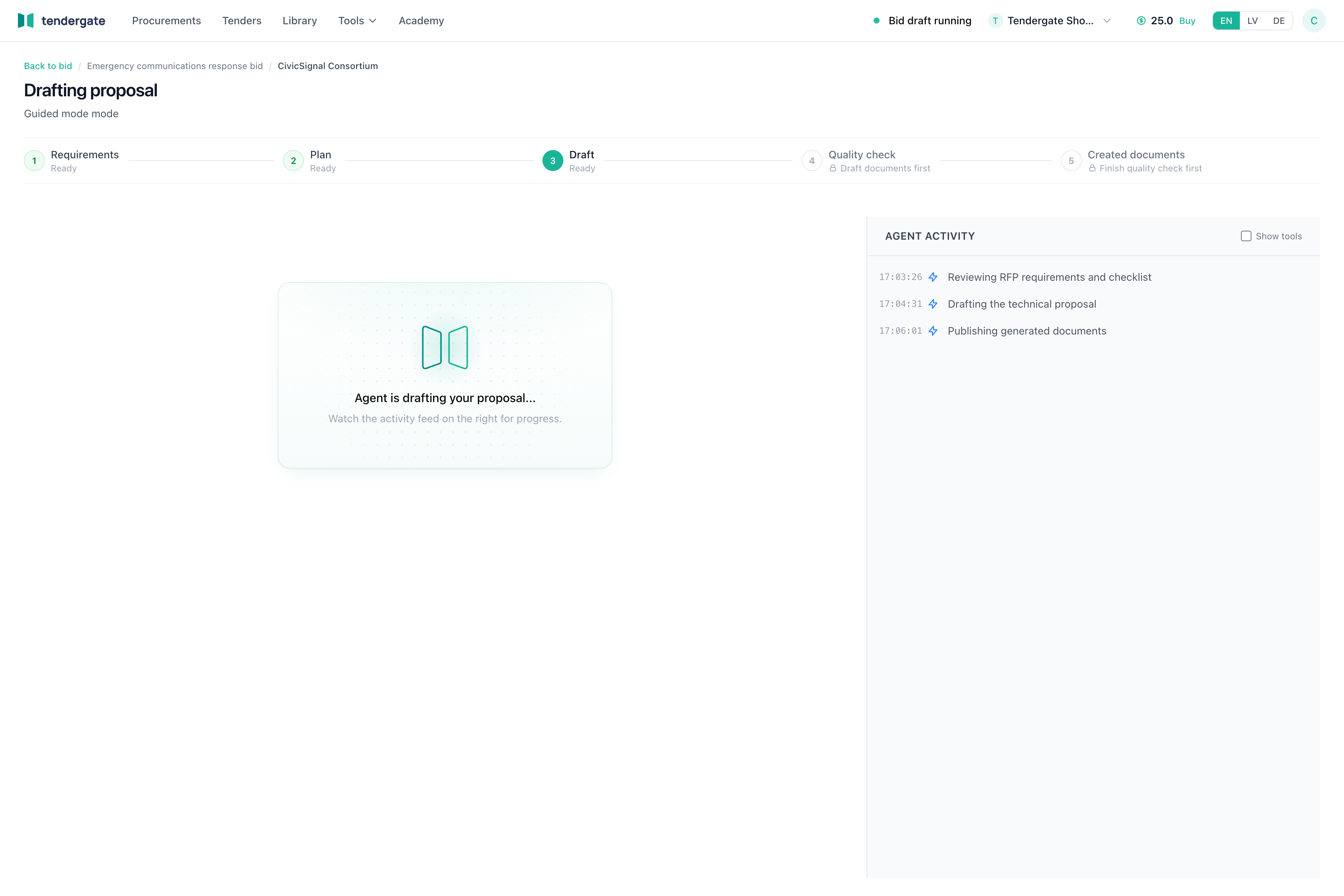Click the 17:06:01 timestamp
The image size is (1344, 896).
(x=900, y=331)
